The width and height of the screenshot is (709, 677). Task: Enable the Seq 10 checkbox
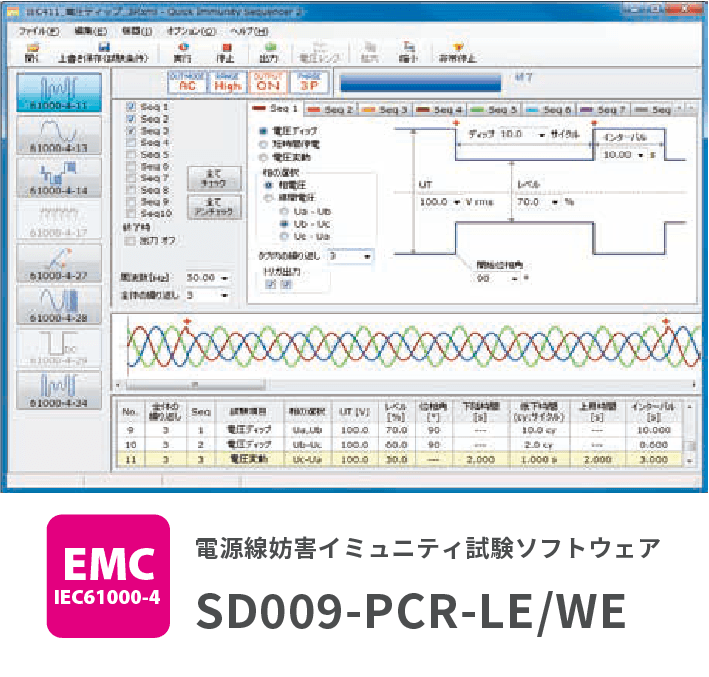131,213
